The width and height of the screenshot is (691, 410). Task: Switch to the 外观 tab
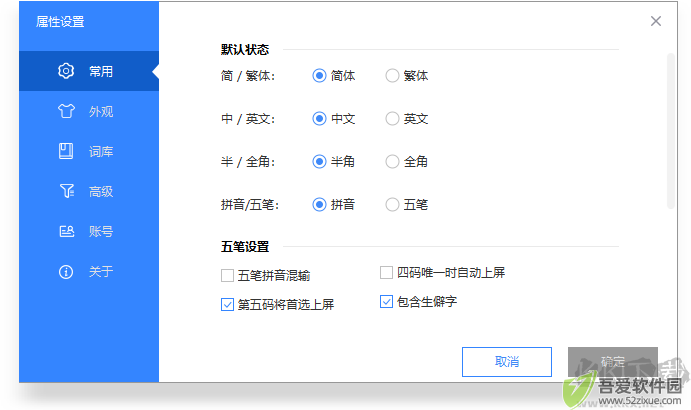pyautogui.click(x=89, y=111)
